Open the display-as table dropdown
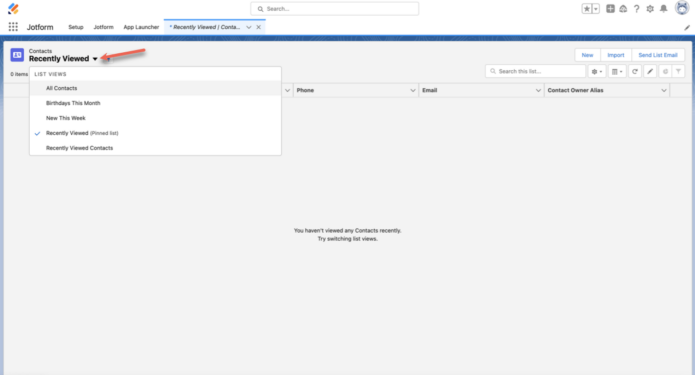695x375 pixels. click(617, 71)
